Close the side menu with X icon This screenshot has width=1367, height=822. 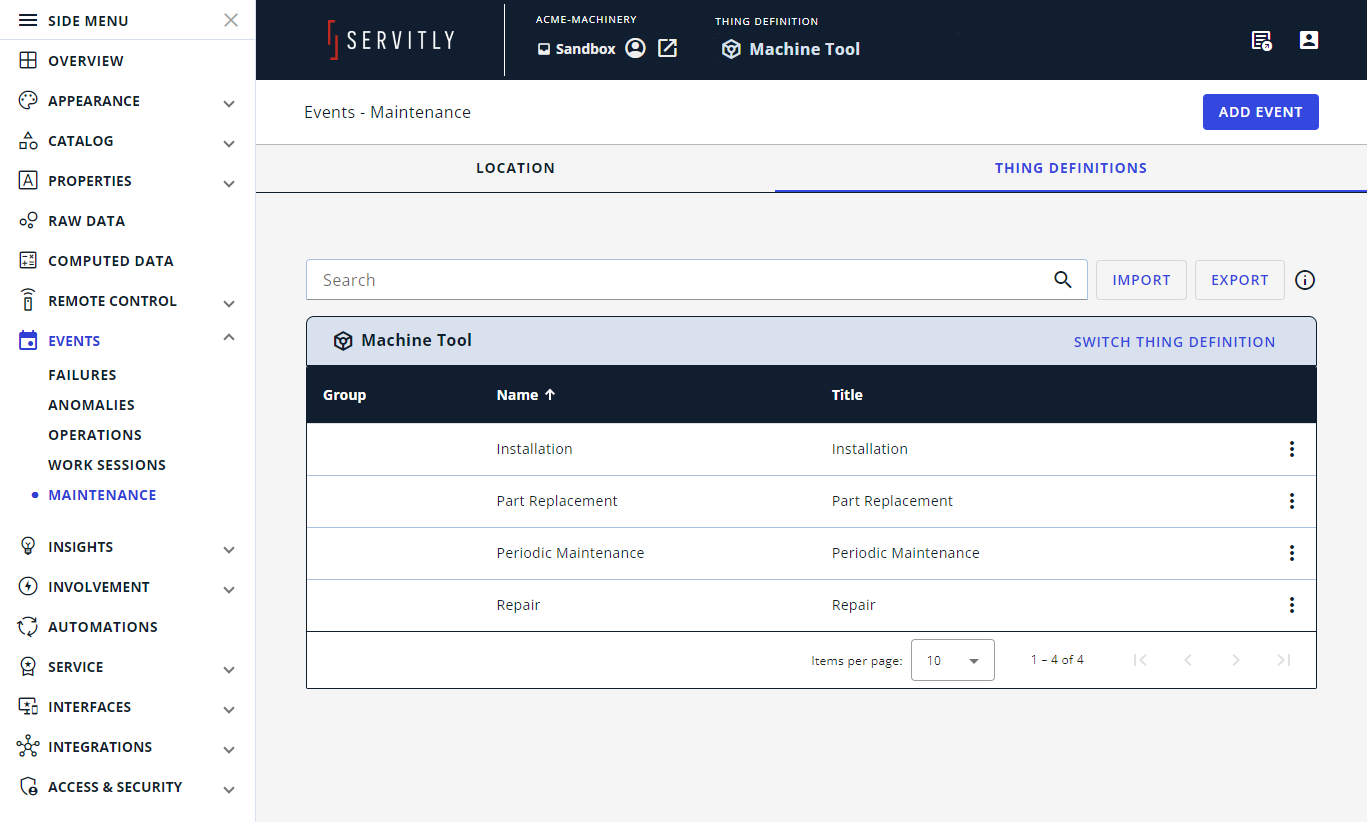pyautogui.click(x=231, y=20)
